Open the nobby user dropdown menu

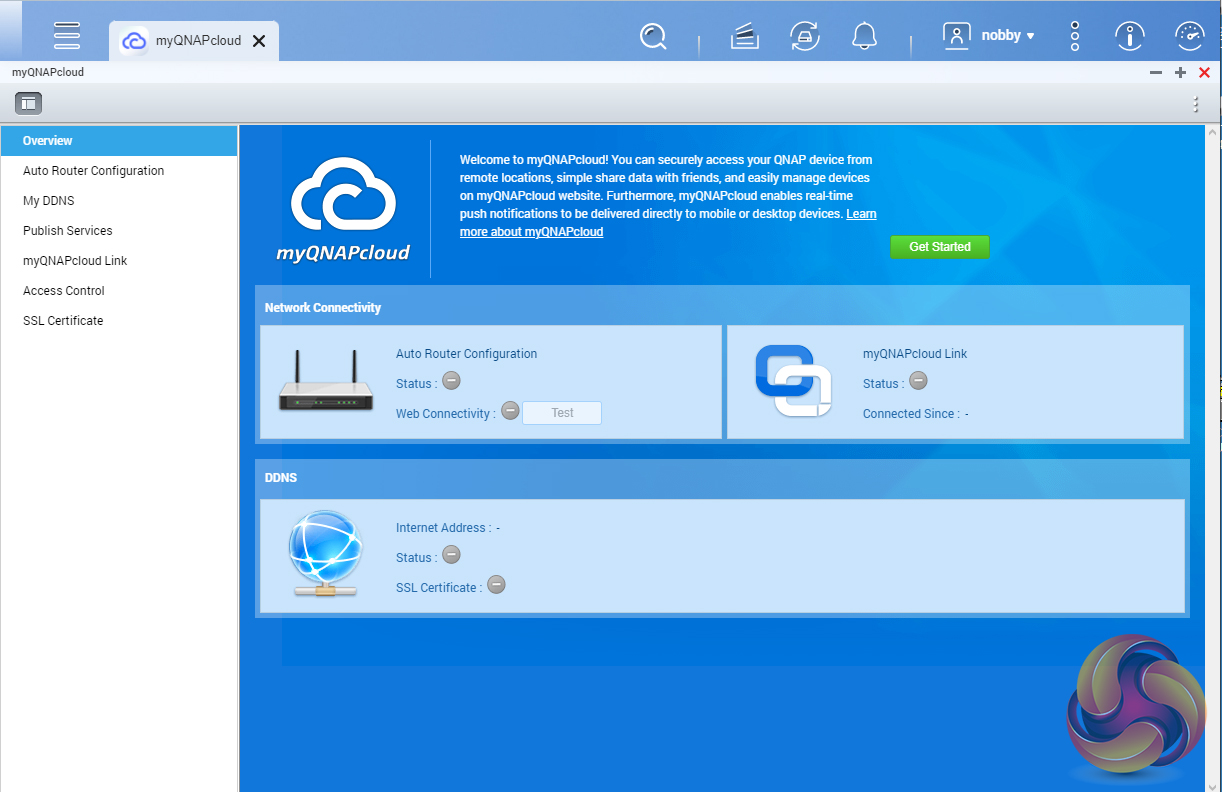pyautogui.click(x=1007, y=36)
